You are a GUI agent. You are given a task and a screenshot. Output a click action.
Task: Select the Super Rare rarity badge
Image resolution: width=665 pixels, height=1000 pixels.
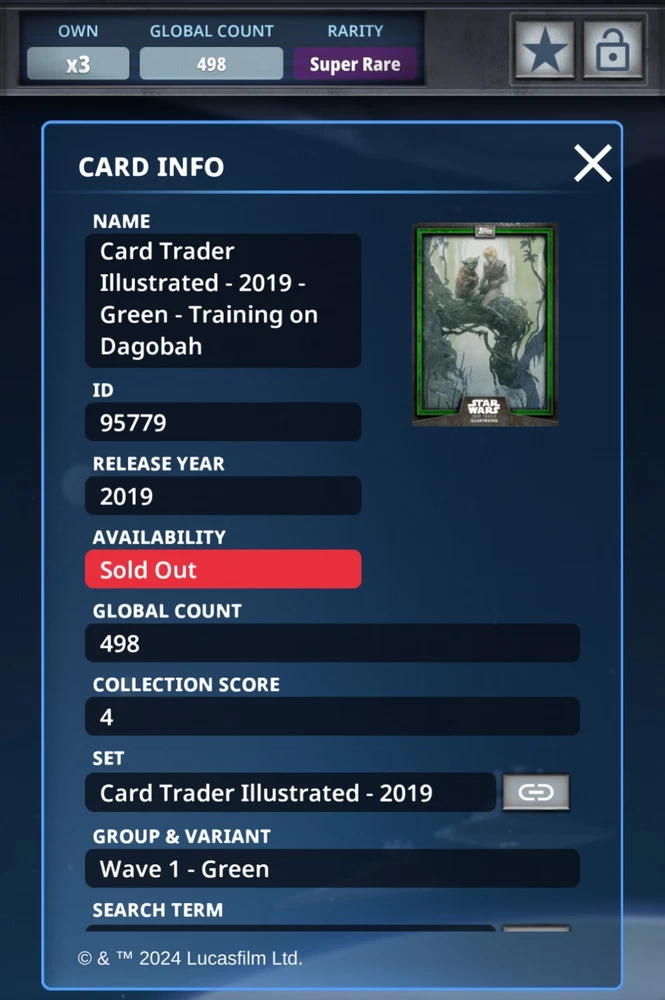pyautogui.click(x=355, y=64)
